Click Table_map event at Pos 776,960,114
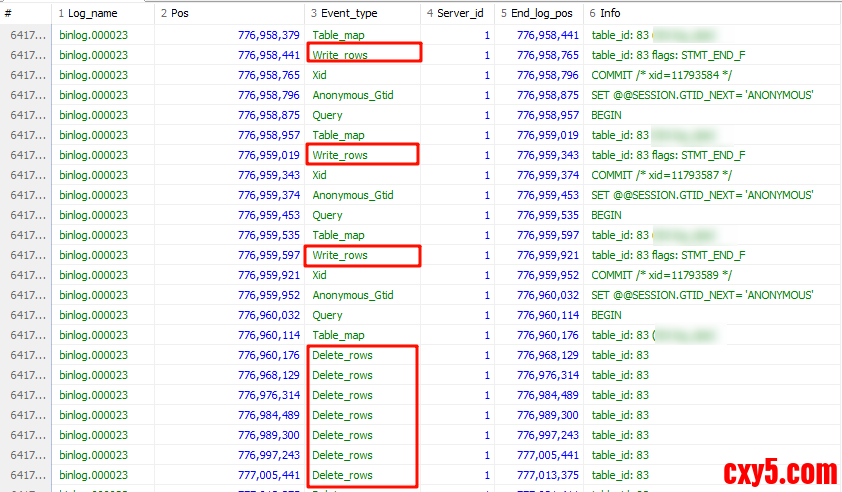The height and width of the screenshot is (492, 842). coord(338,335)
